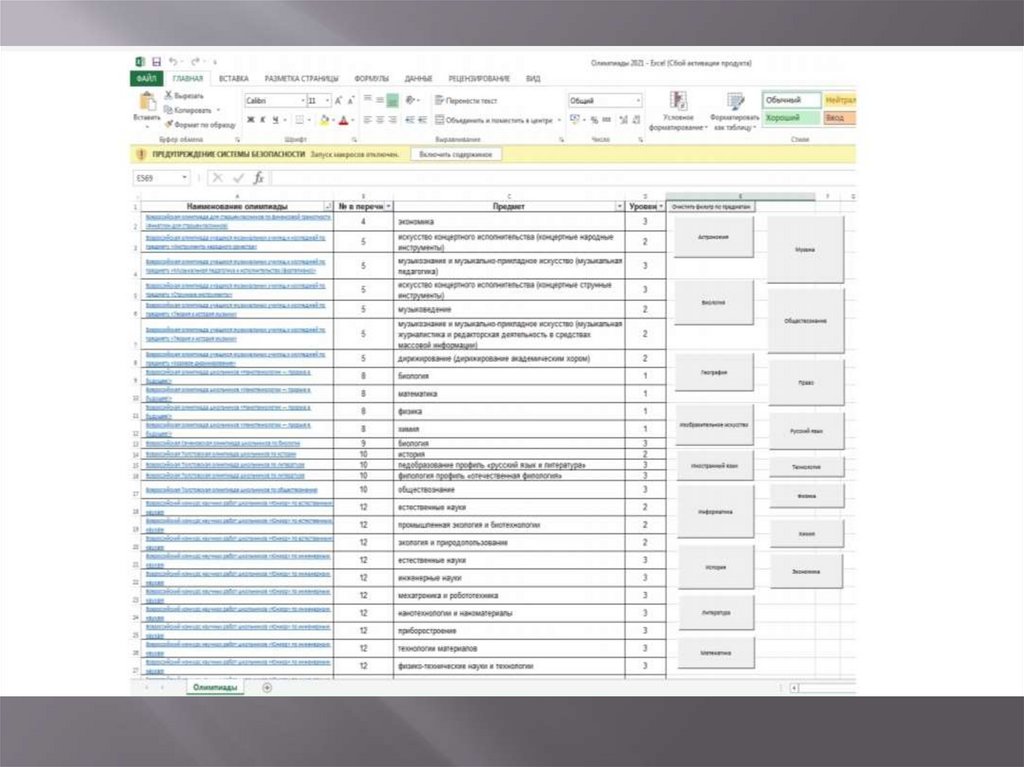This screenshot has height=767, width=1024.
Task: Click the Paste (Вставить) clipboard icon
Action: [146, 102]
